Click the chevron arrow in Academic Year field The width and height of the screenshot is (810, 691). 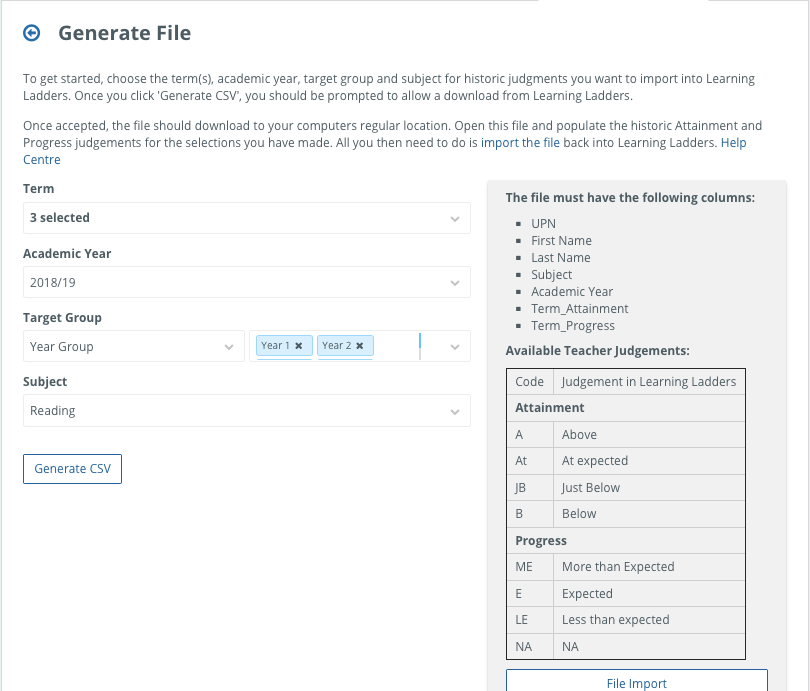tap(455, 283)
